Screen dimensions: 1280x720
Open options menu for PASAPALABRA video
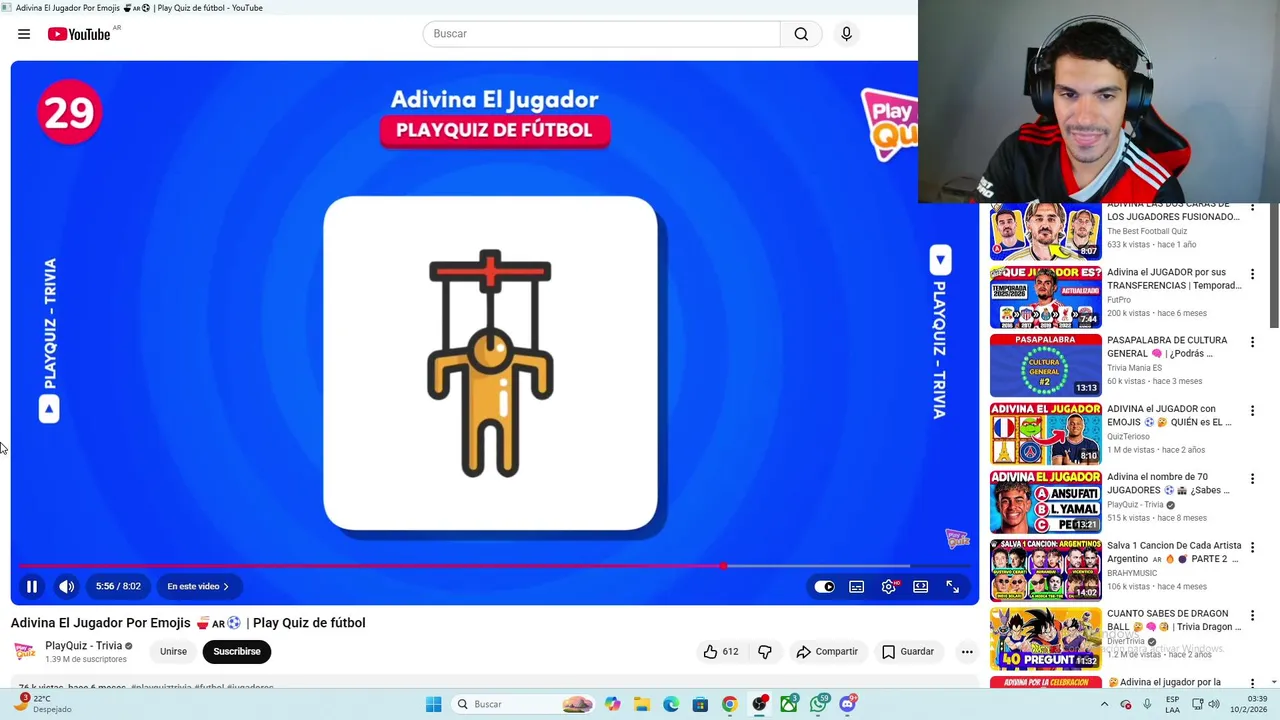coord(1252,342)
